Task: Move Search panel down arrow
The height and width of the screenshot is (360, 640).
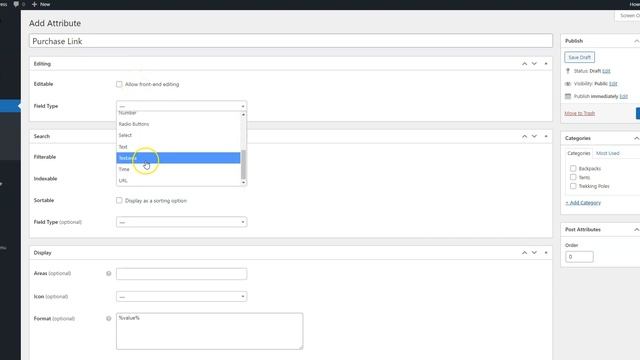Action: [534, 136]
